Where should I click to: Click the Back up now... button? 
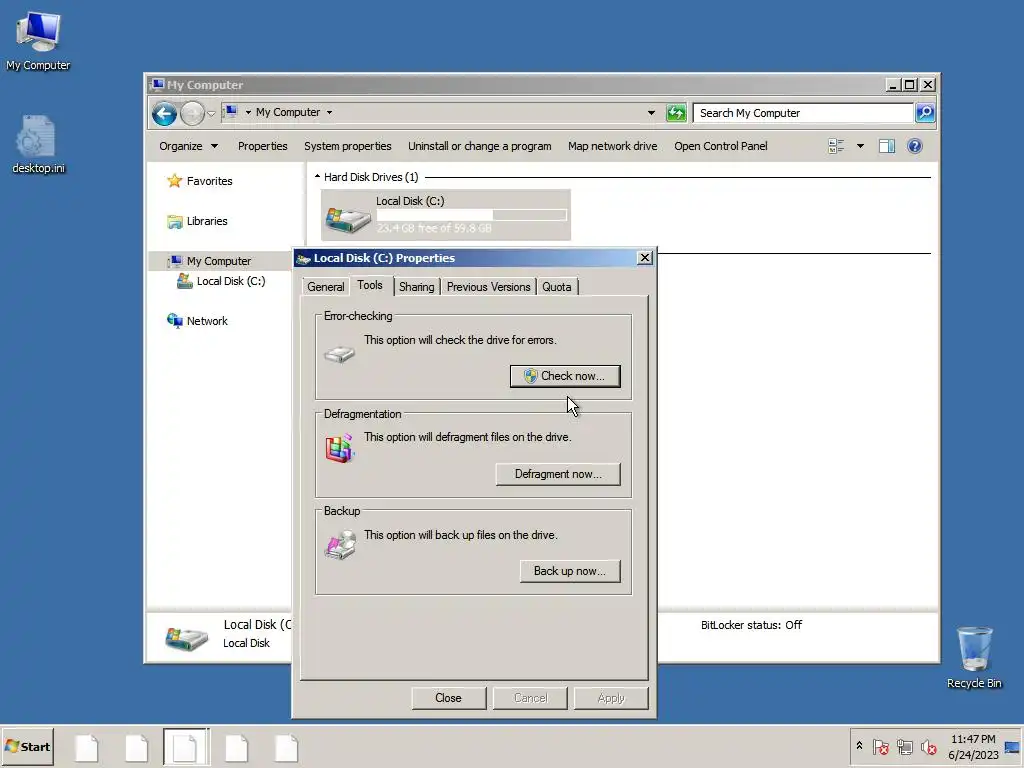click(570, 571)
